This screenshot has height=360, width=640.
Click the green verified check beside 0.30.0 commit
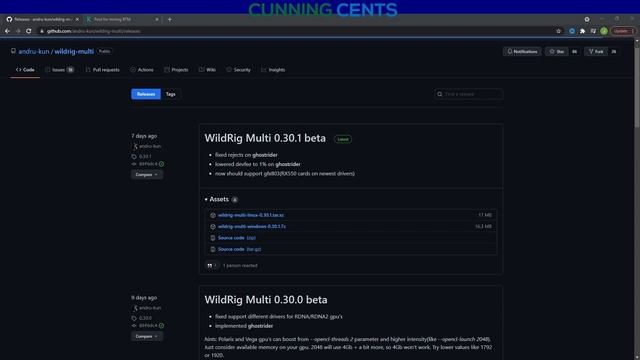point(162,326)
